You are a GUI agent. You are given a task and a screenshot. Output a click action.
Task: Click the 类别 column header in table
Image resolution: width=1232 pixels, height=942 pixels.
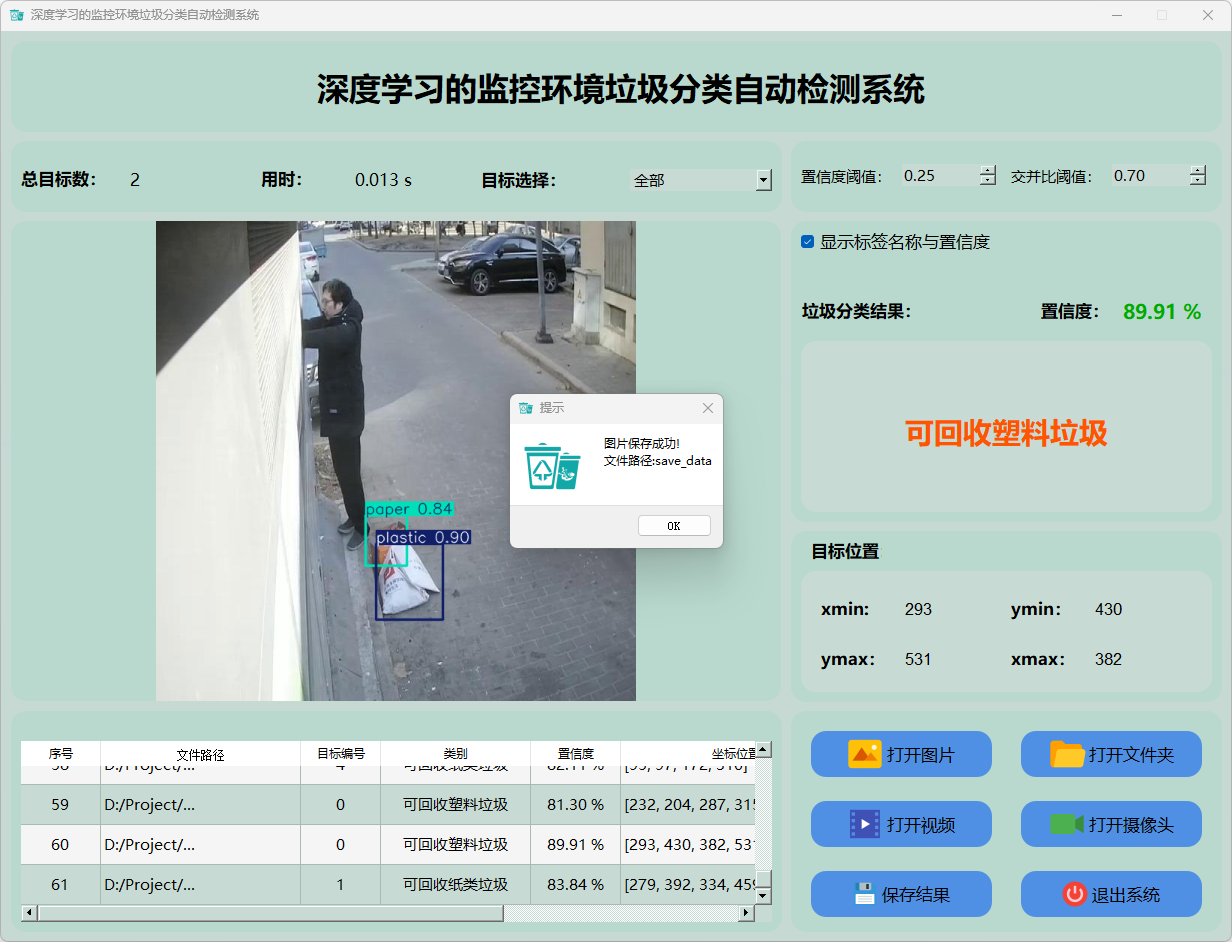(455, 754)
